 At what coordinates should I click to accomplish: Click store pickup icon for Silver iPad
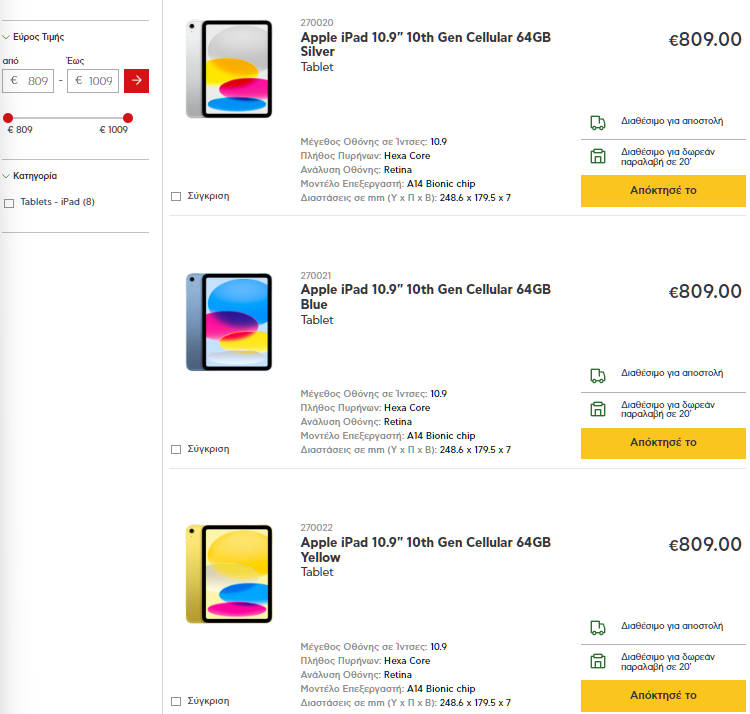598,155
